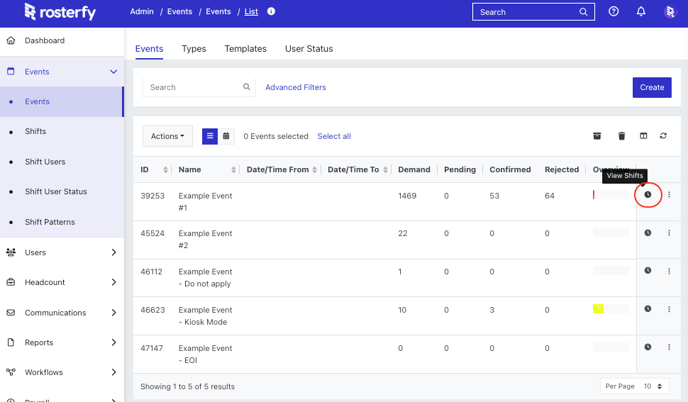This screenshot has height=402, width=688.
Task: Open the notifications bell
Action: (x=641, y=12)
